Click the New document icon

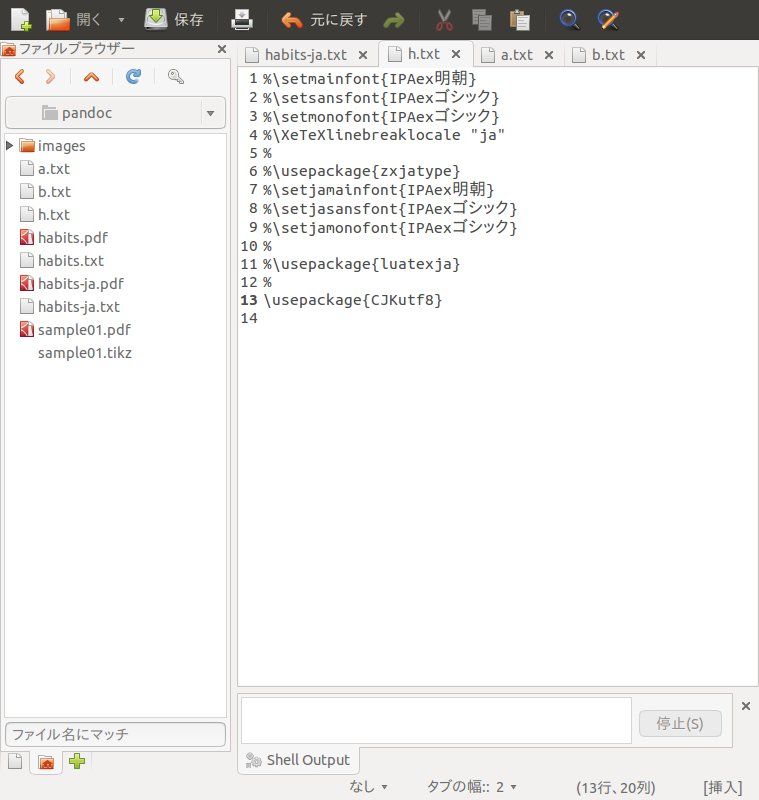click(x=21, y=20)
